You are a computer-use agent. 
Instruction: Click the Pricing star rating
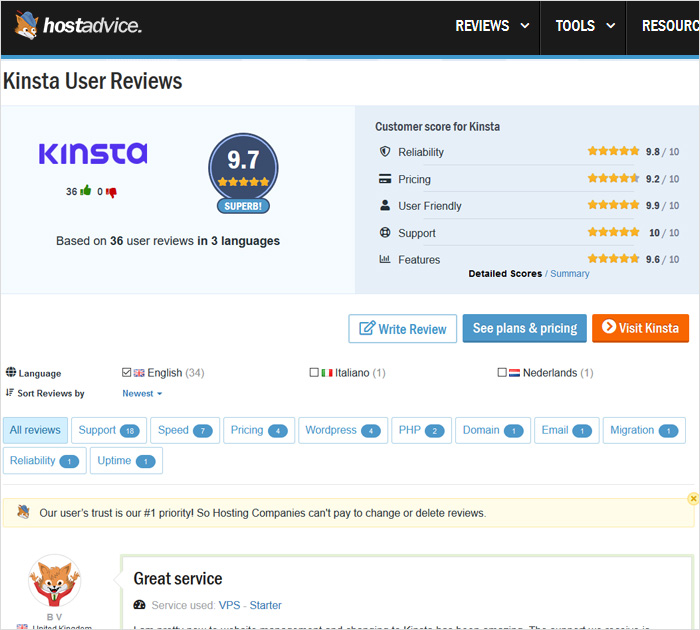point(613,178)
